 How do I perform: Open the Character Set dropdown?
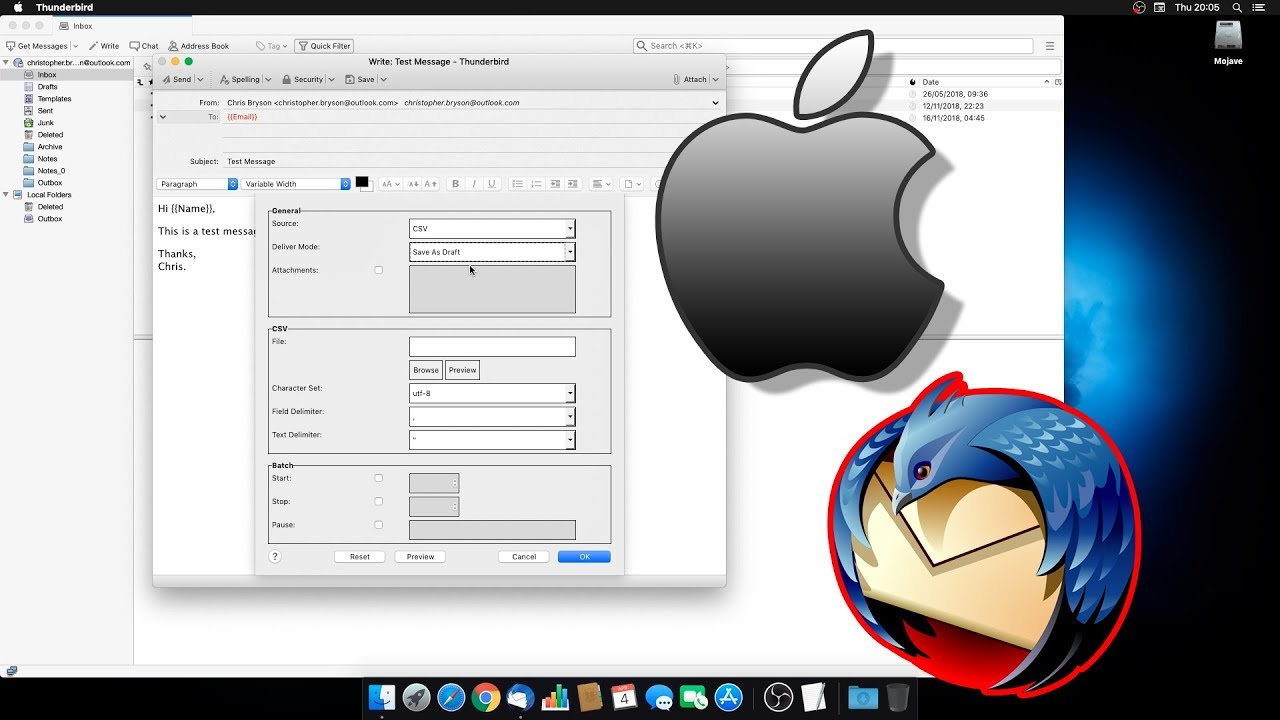(x=492, y=393)
